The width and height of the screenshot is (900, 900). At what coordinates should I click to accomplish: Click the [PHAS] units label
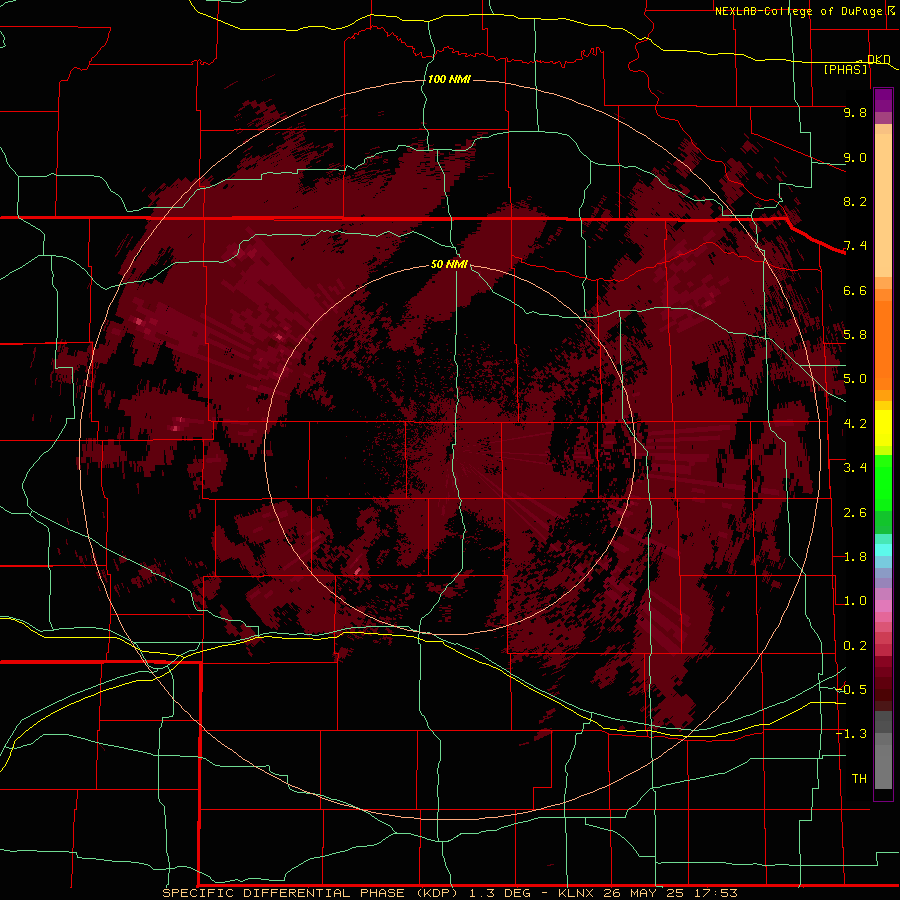(x=845, y=69)
